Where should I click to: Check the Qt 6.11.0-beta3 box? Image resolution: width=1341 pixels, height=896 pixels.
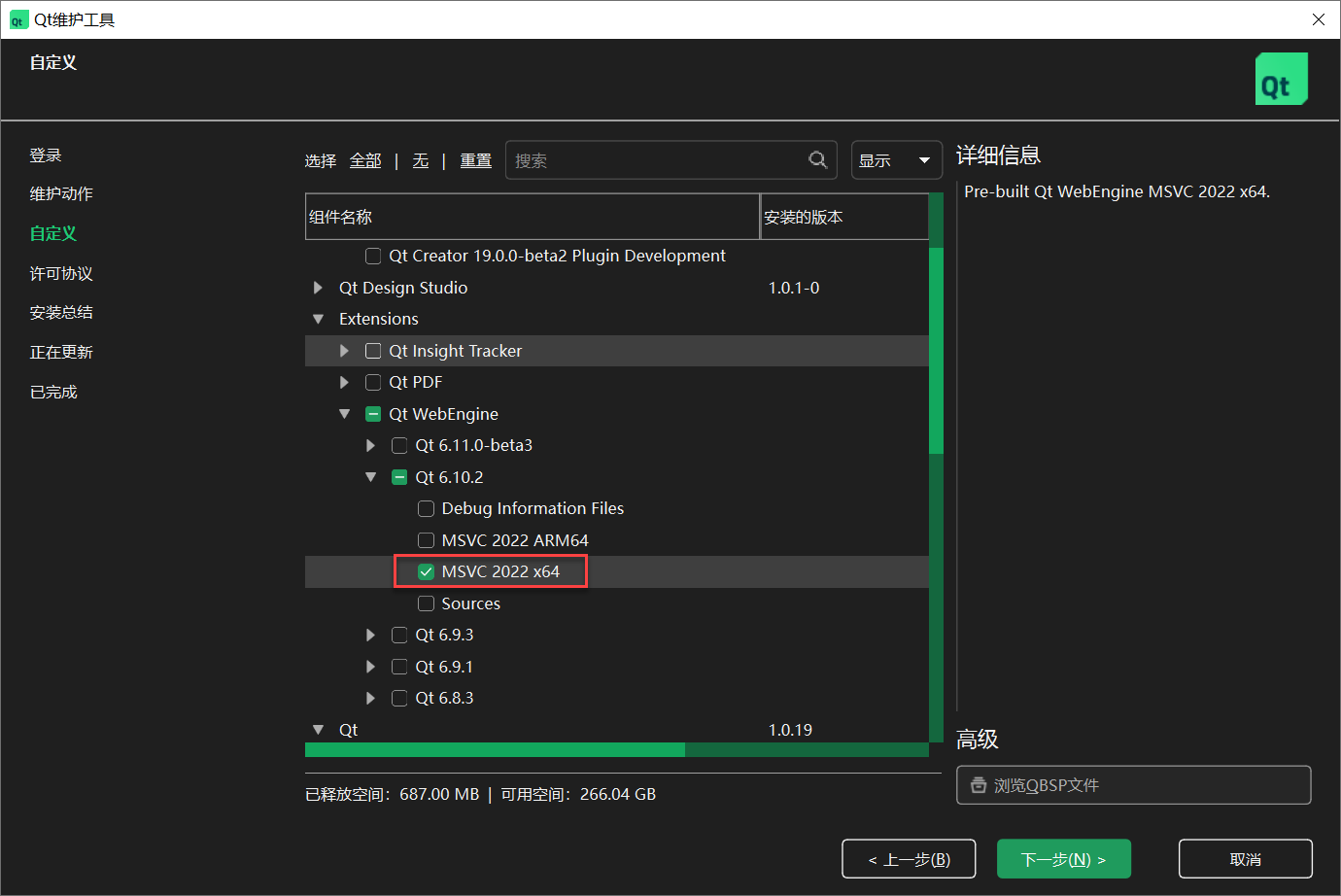[x=399, y=445]
